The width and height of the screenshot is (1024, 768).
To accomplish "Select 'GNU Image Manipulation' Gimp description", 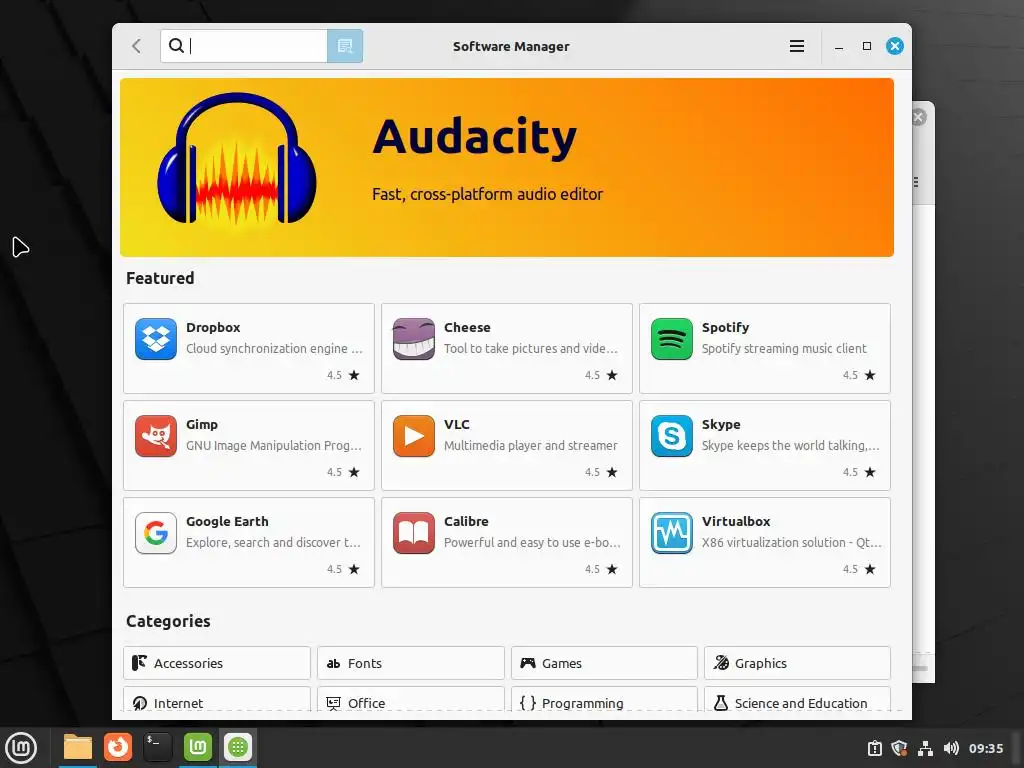I will [274, 445].
